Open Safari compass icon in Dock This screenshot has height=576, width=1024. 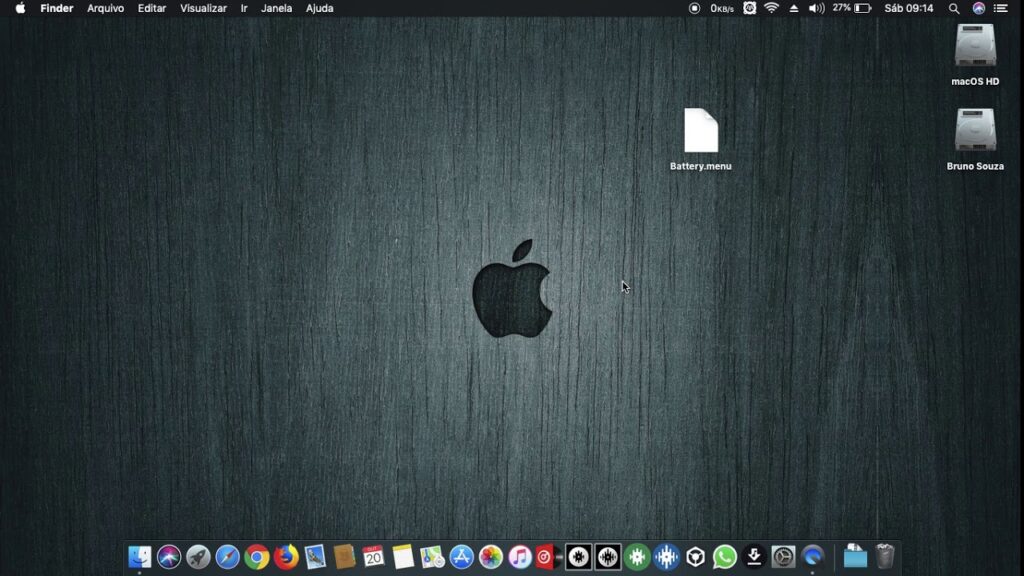[x=228, y=557]
